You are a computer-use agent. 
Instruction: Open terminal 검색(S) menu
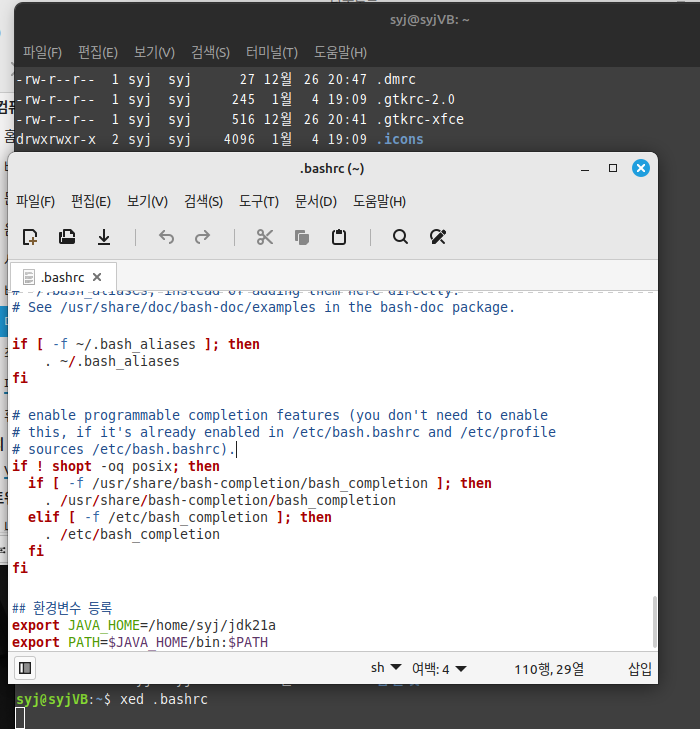click(210, 52)
